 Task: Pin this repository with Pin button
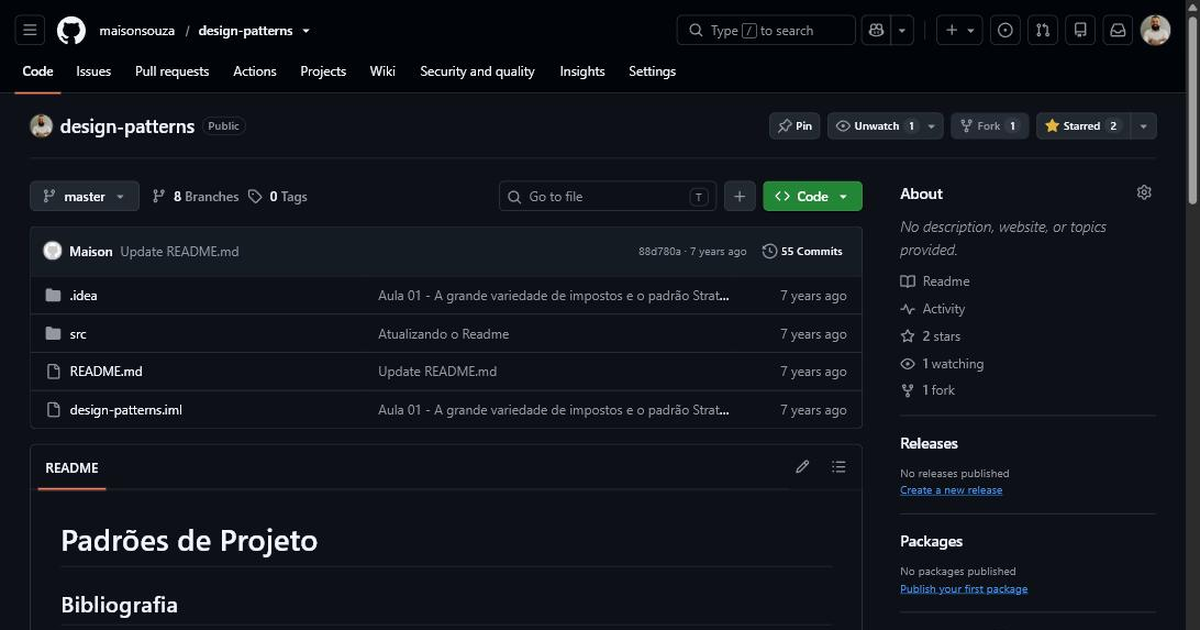pyautogui.click(x=795, y=126)
